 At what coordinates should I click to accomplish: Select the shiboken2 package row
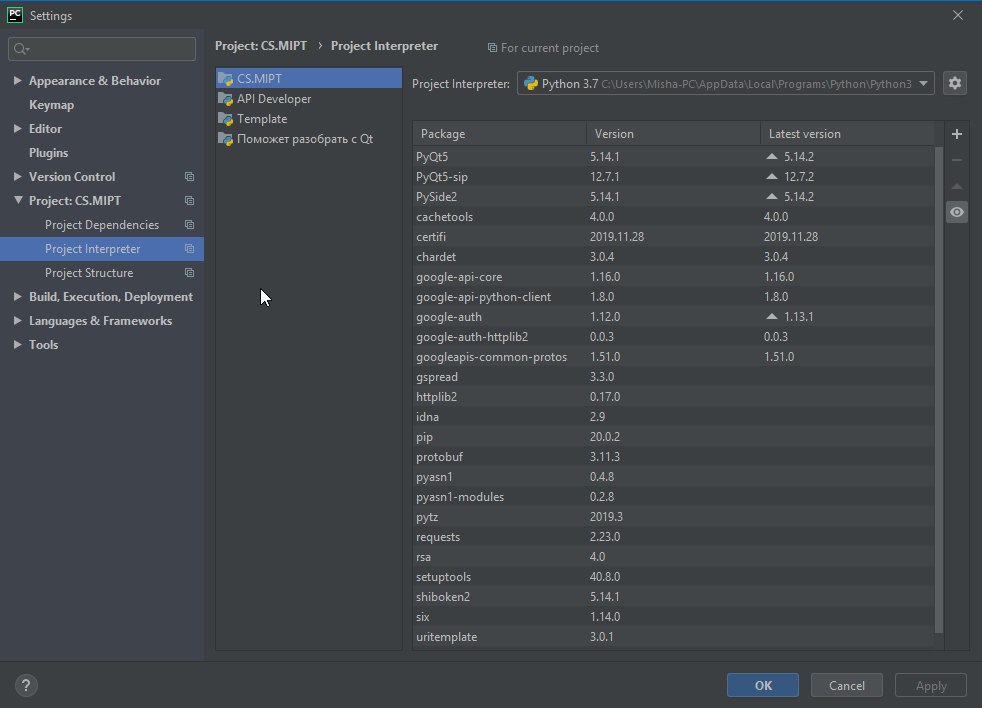tap(673, 597)
